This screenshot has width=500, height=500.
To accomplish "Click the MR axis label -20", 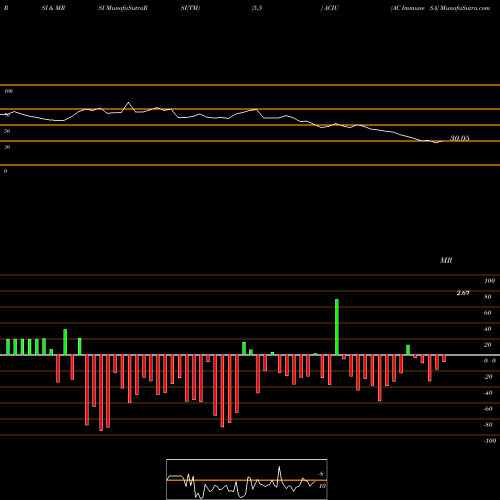I will (488, 377).
